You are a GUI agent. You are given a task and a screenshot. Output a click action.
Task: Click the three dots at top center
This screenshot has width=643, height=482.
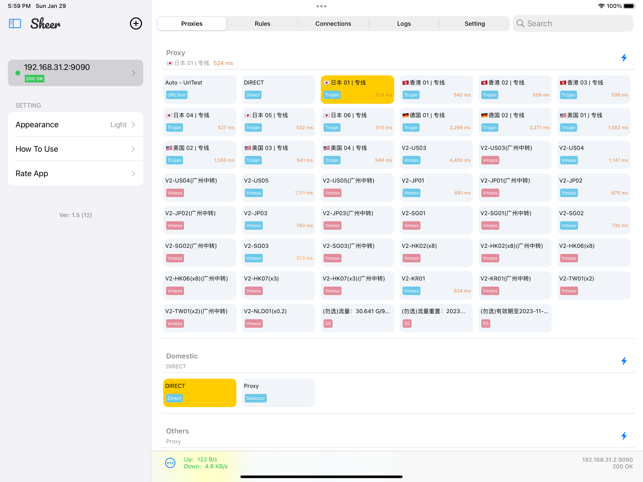tap(321, 6)
